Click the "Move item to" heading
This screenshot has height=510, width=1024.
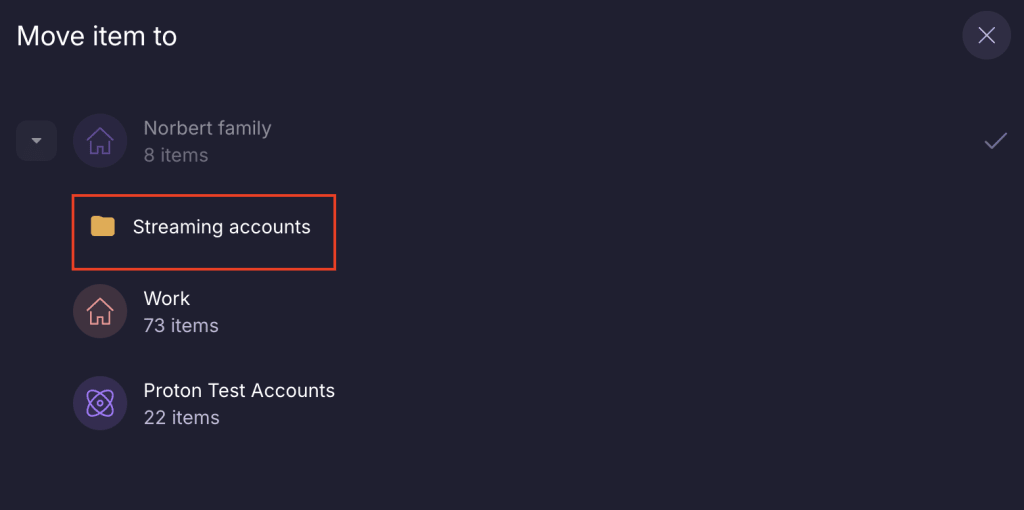[x=97, y=36]
